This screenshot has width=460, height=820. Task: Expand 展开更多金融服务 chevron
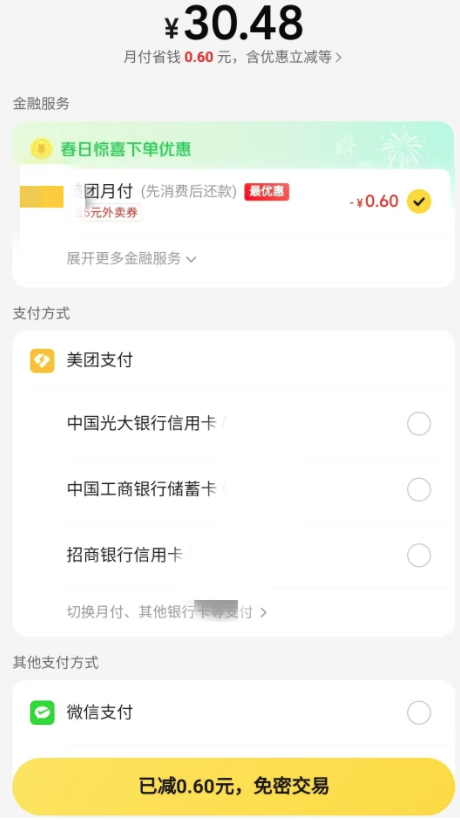(x=191, y=259)
